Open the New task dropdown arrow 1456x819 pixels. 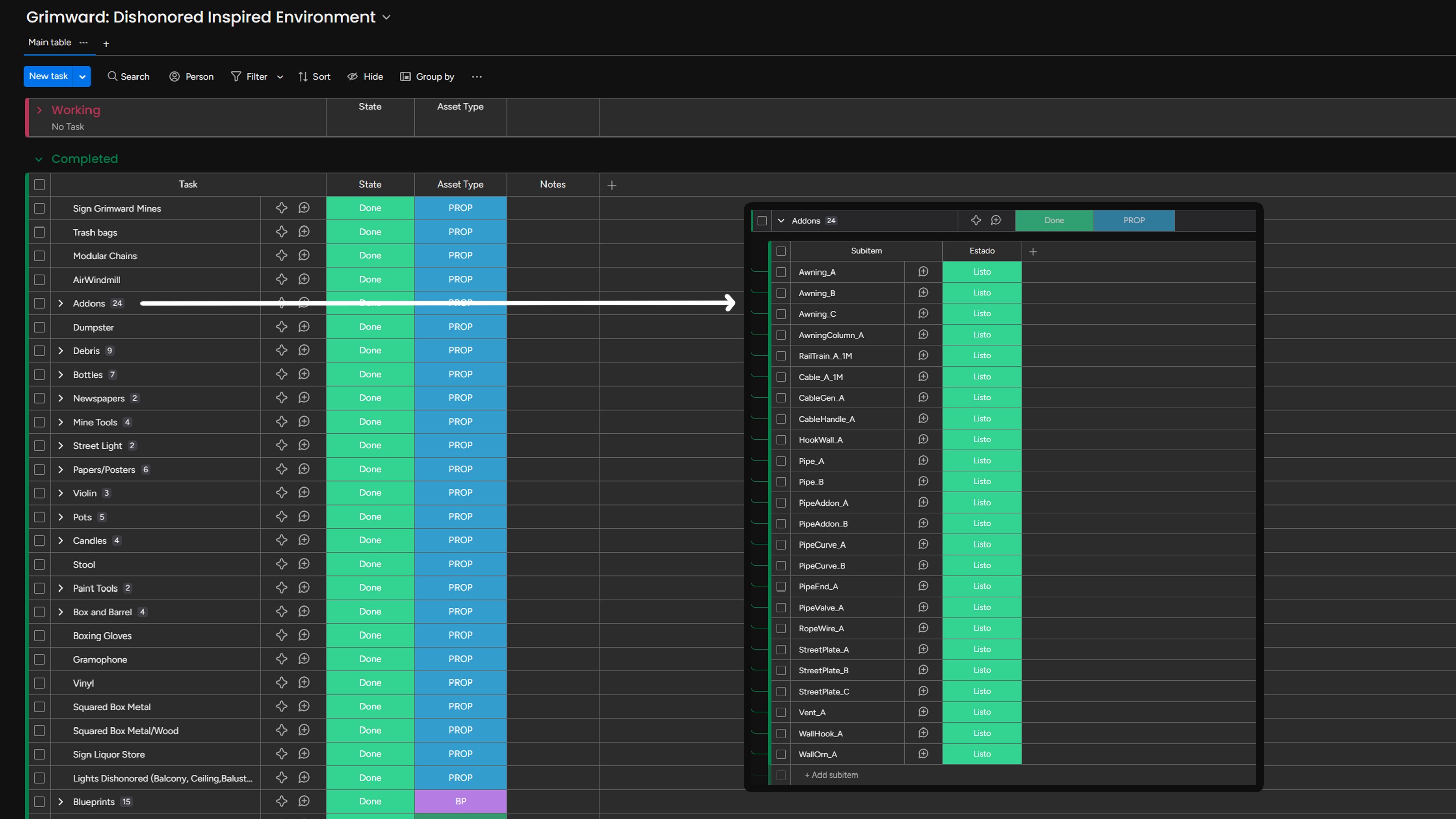point(82,77)
